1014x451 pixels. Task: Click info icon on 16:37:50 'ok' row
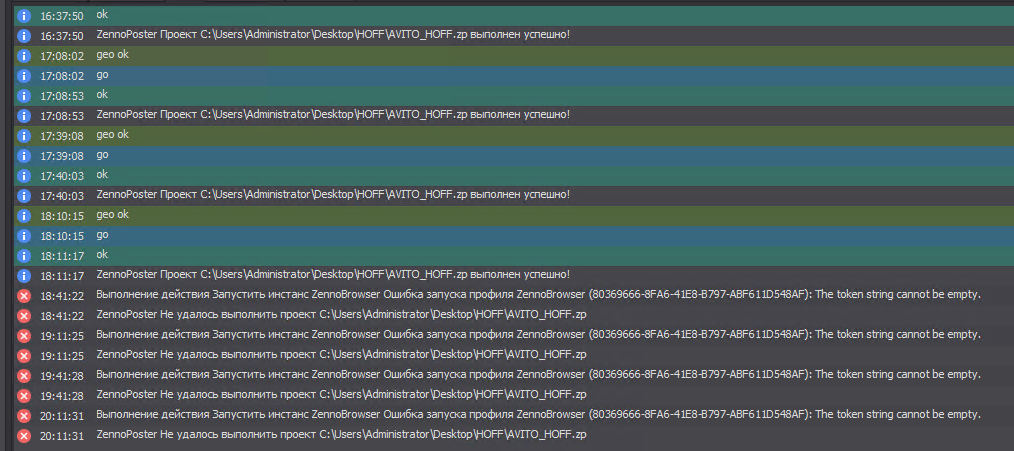click(x=24, y=16)
